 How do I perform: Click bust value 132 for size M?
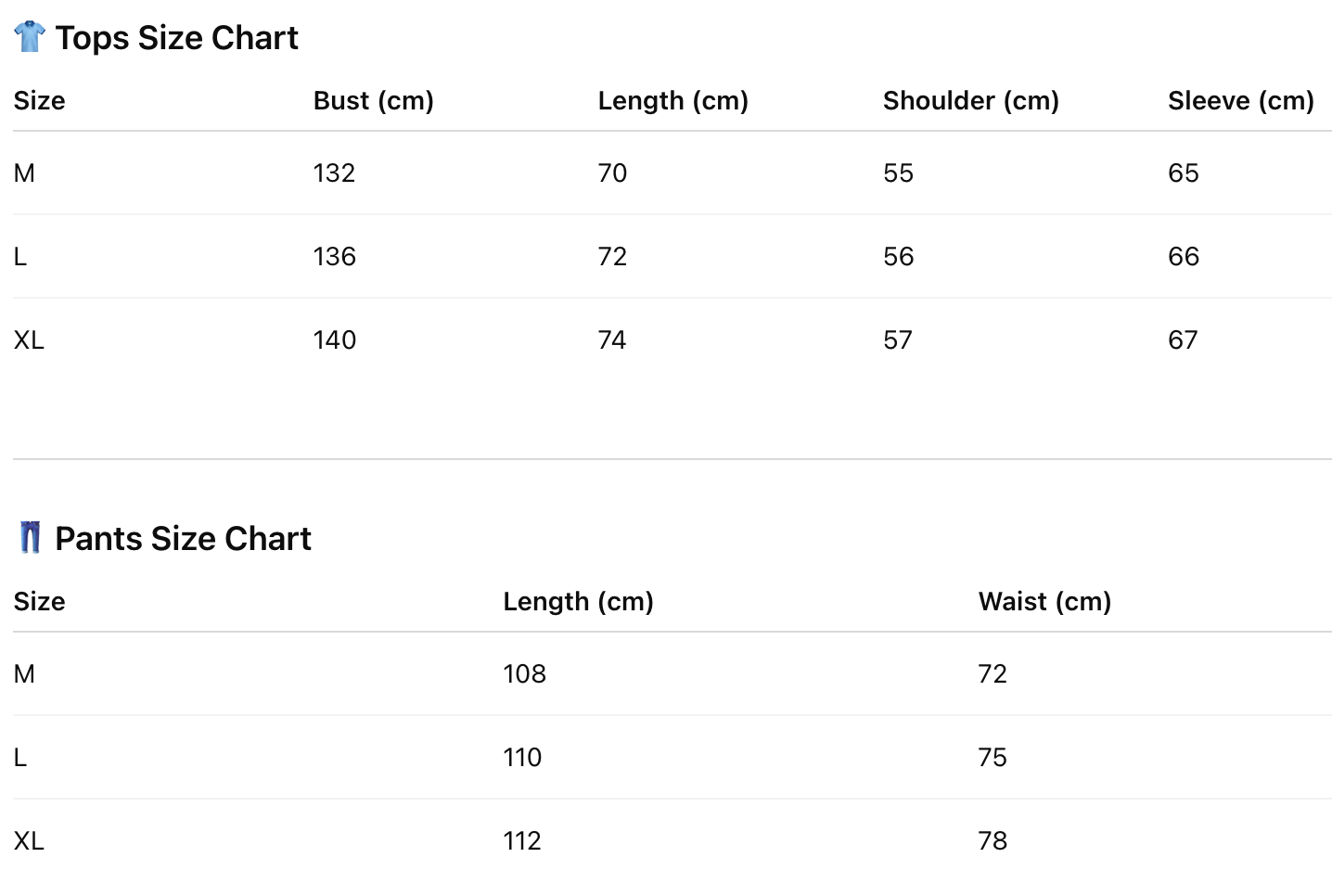pos(334,173)
